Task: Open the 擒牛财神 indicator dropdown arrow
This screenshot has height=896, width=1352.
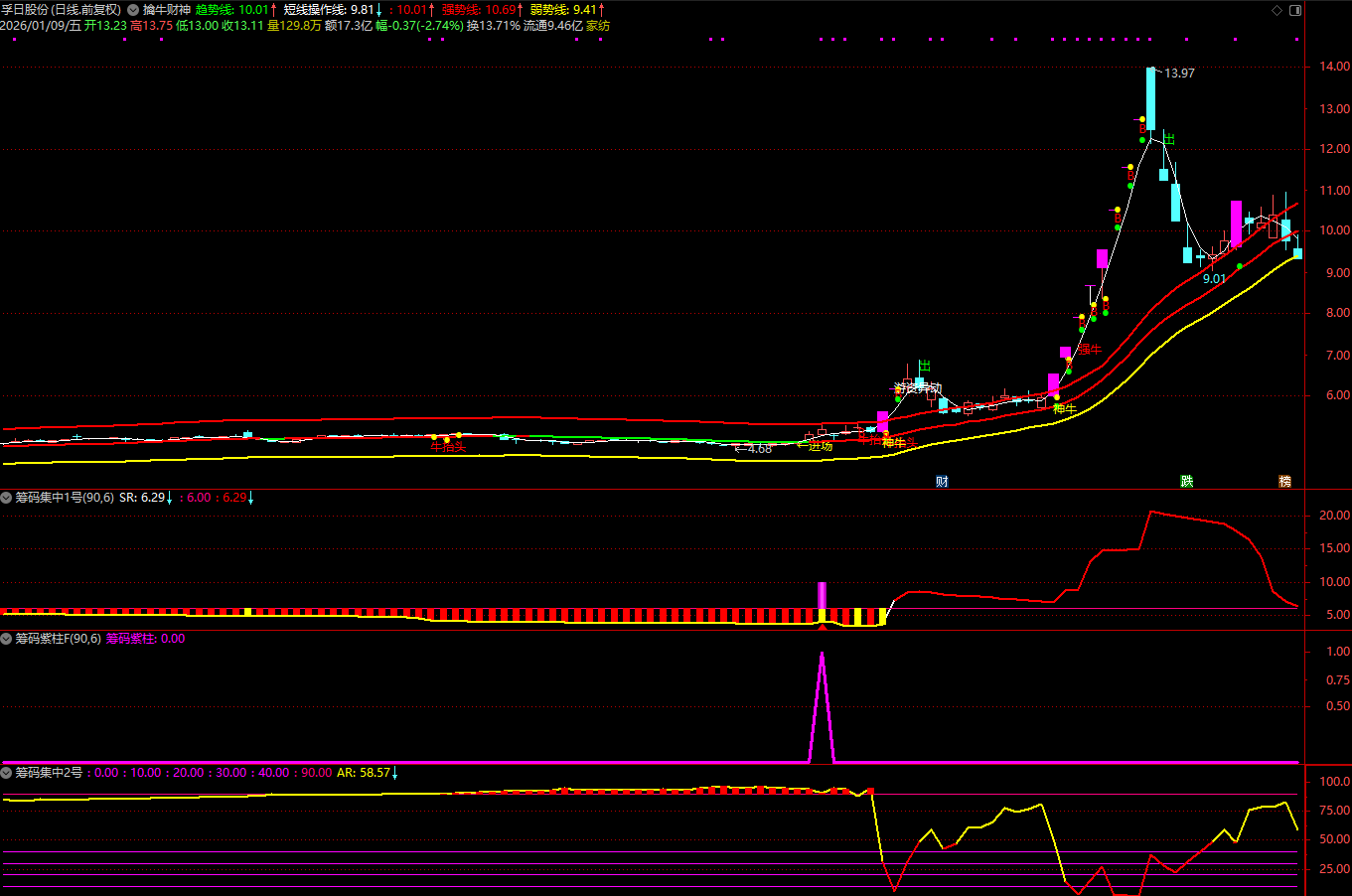Action: [x=133, y=10]
